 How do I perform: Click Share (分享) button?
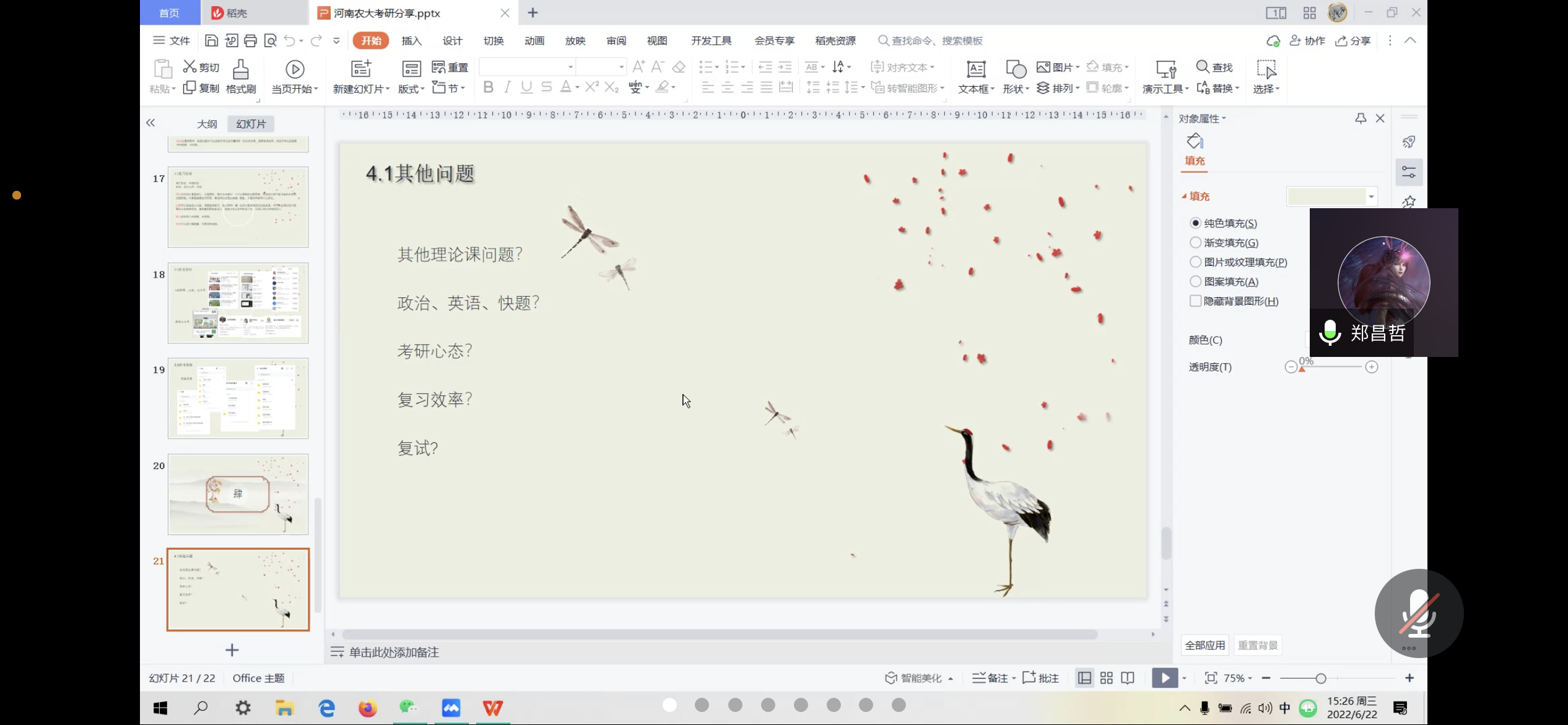1353,41
